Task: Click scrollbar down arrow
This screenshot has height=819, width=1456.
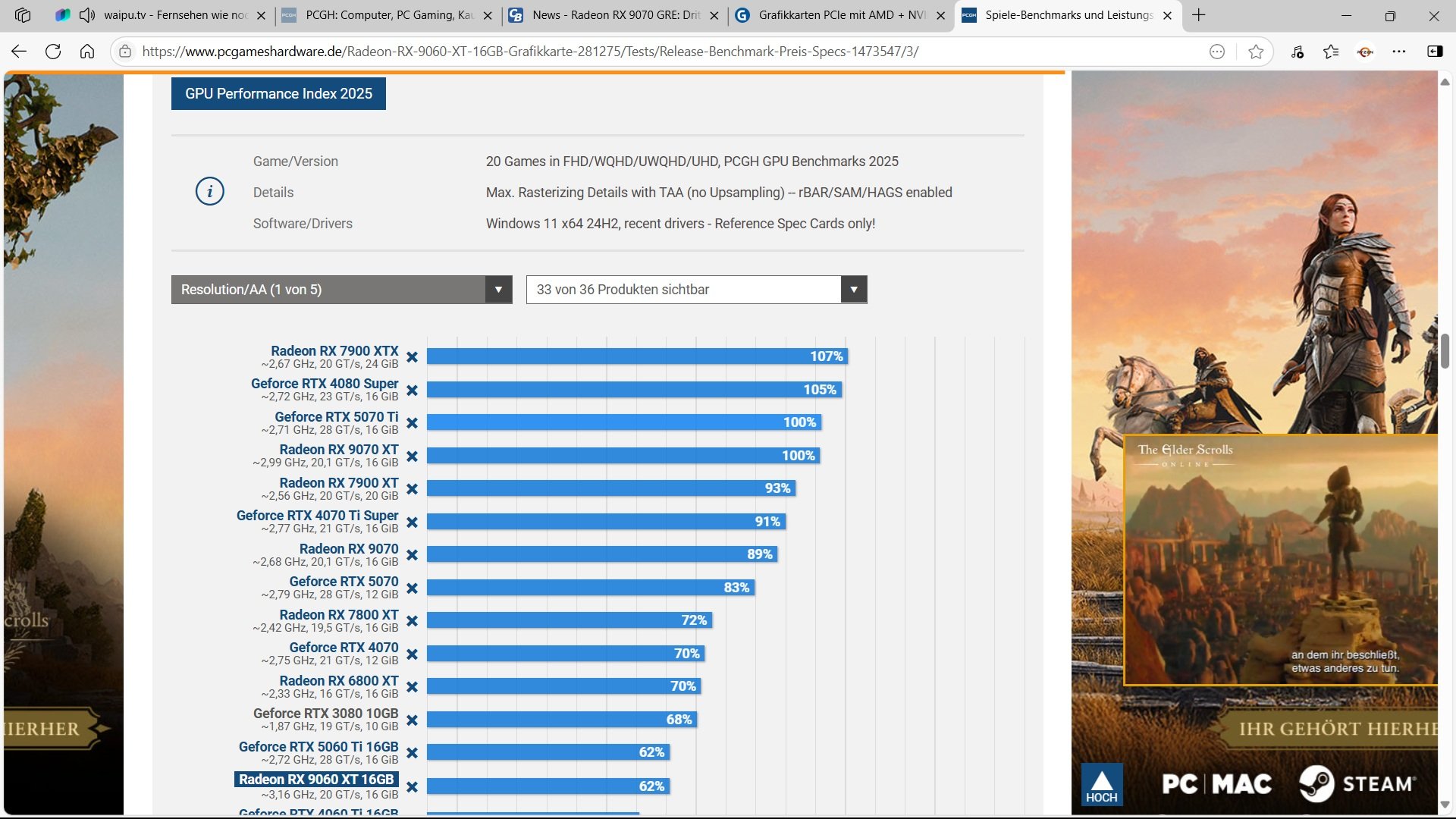Action: coord(1445,805)
